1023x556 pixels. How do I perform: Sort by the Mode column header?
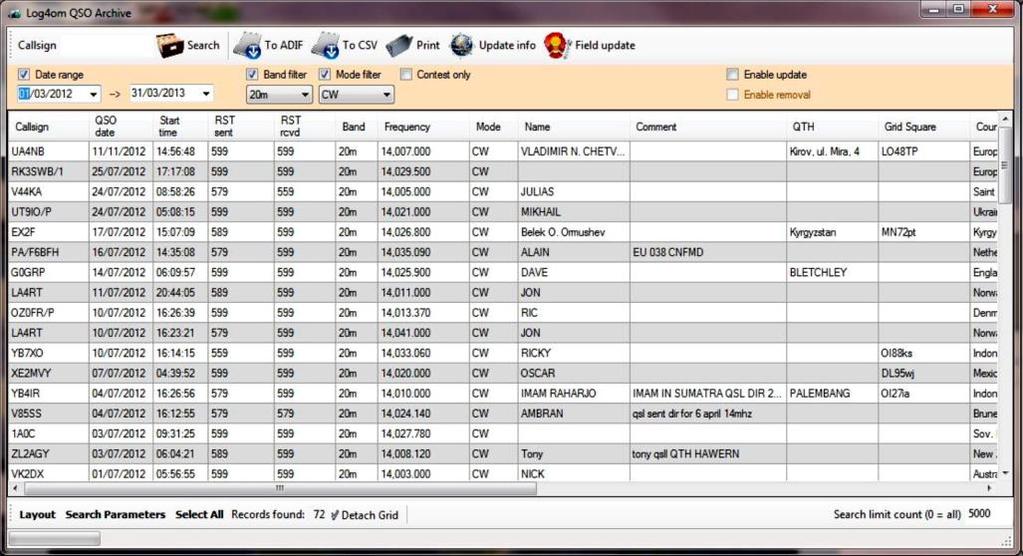[x=493, y=127]
